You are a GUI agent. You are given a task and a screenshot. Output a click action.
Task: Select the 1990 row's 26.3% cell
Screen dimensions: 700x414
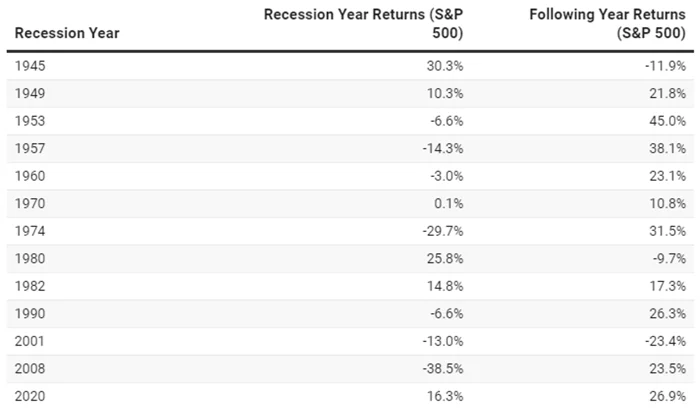pyautogui.click(x=668, y=313)
